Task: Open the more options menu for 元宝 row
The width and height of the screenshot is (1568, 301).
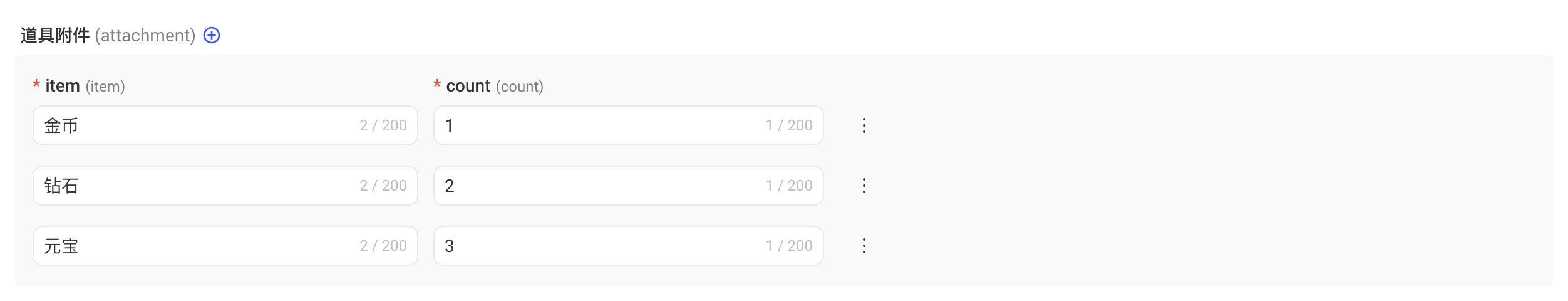Action: click(864, 246)
